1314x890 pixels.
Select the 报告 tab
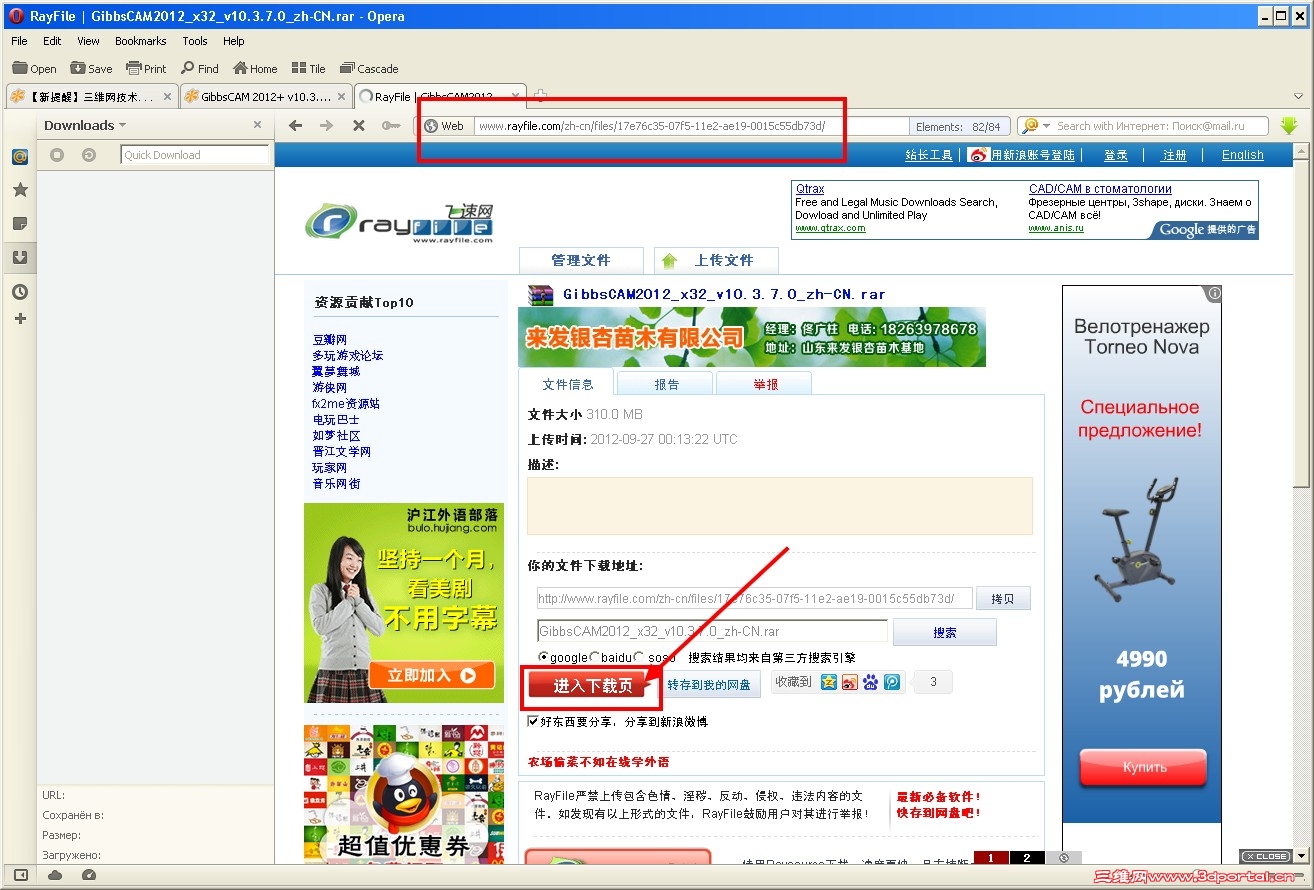[x=666, y=384]
